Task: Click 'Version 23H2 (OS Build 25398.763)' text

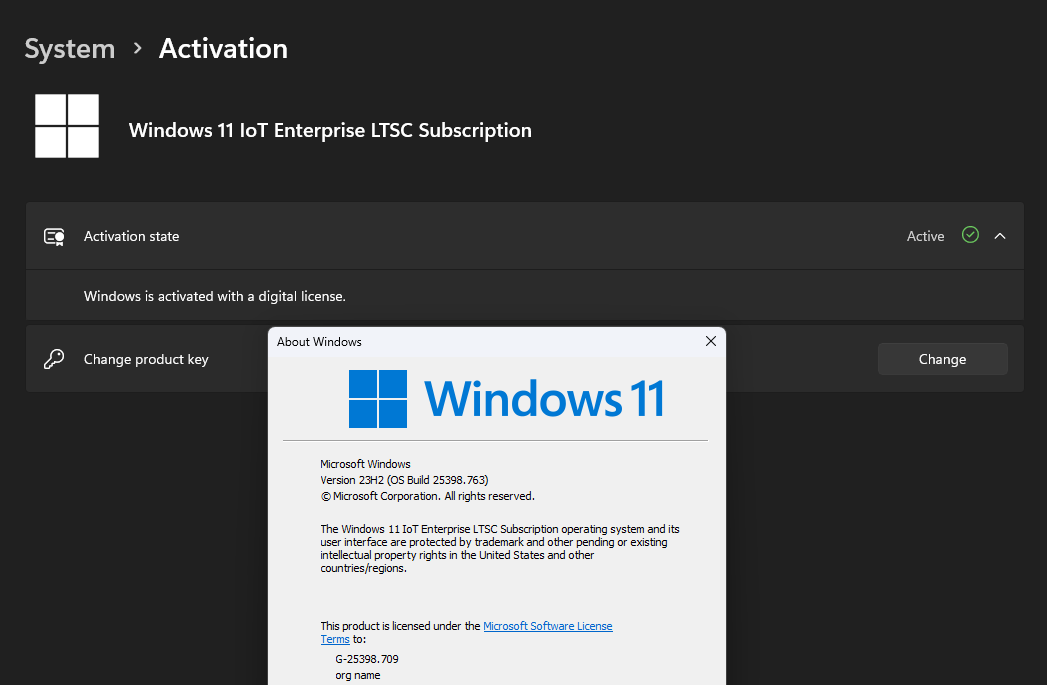Action: pyautogui.click(x=404, y=480)
